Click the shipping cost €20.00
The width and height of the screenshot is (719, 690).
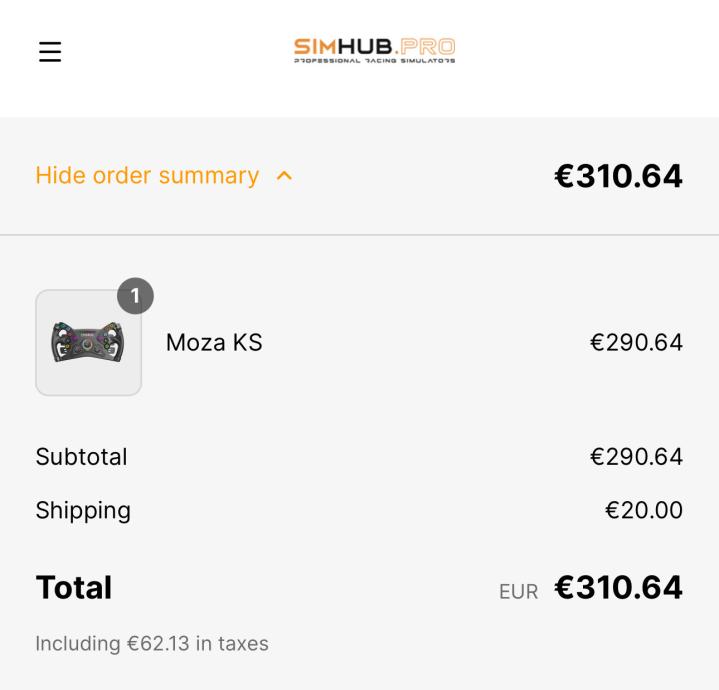pyautogui.click(x=643, y=511)
